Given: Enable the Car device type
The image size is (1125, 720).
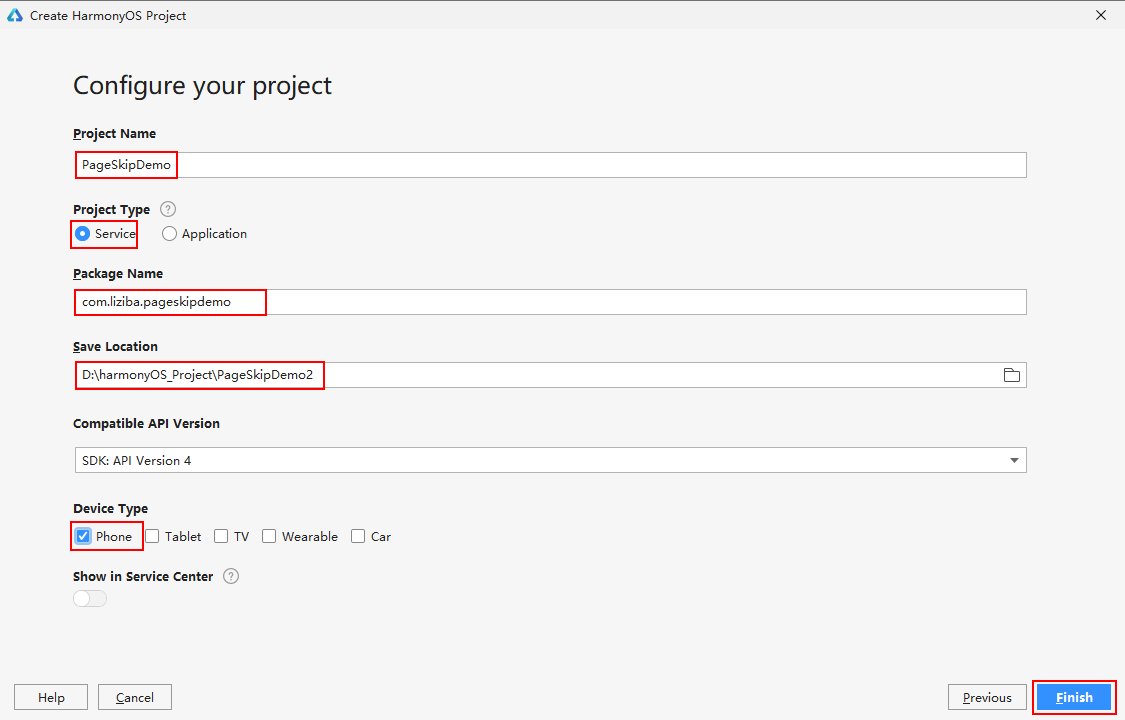Looking at the screenshot, I should pyautogui.click(x=358, y=536).
